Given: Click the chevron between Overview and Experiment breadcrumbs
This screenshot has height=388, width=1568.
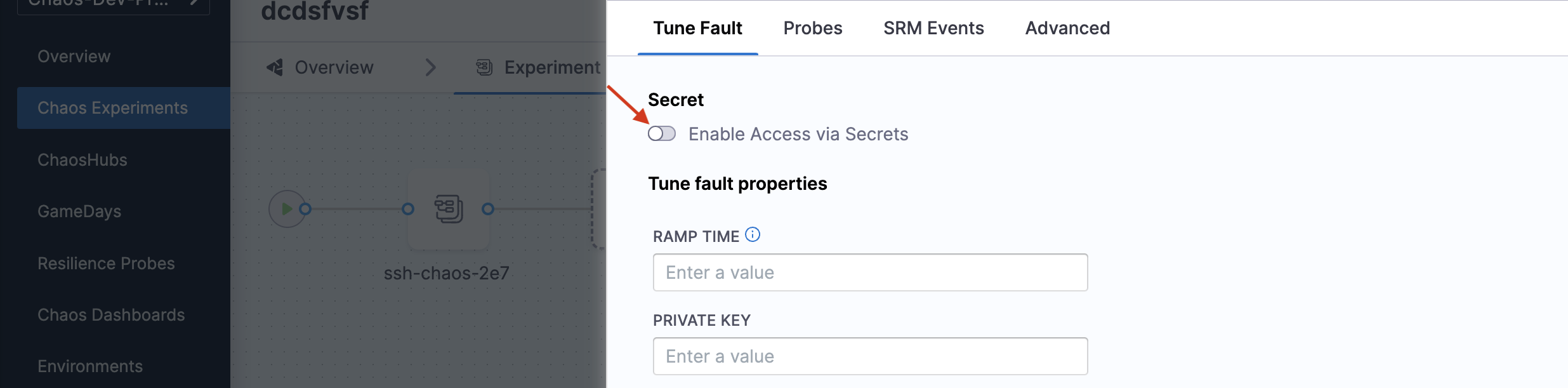Looking at the screenshot, I should click(x=431, y=67).
